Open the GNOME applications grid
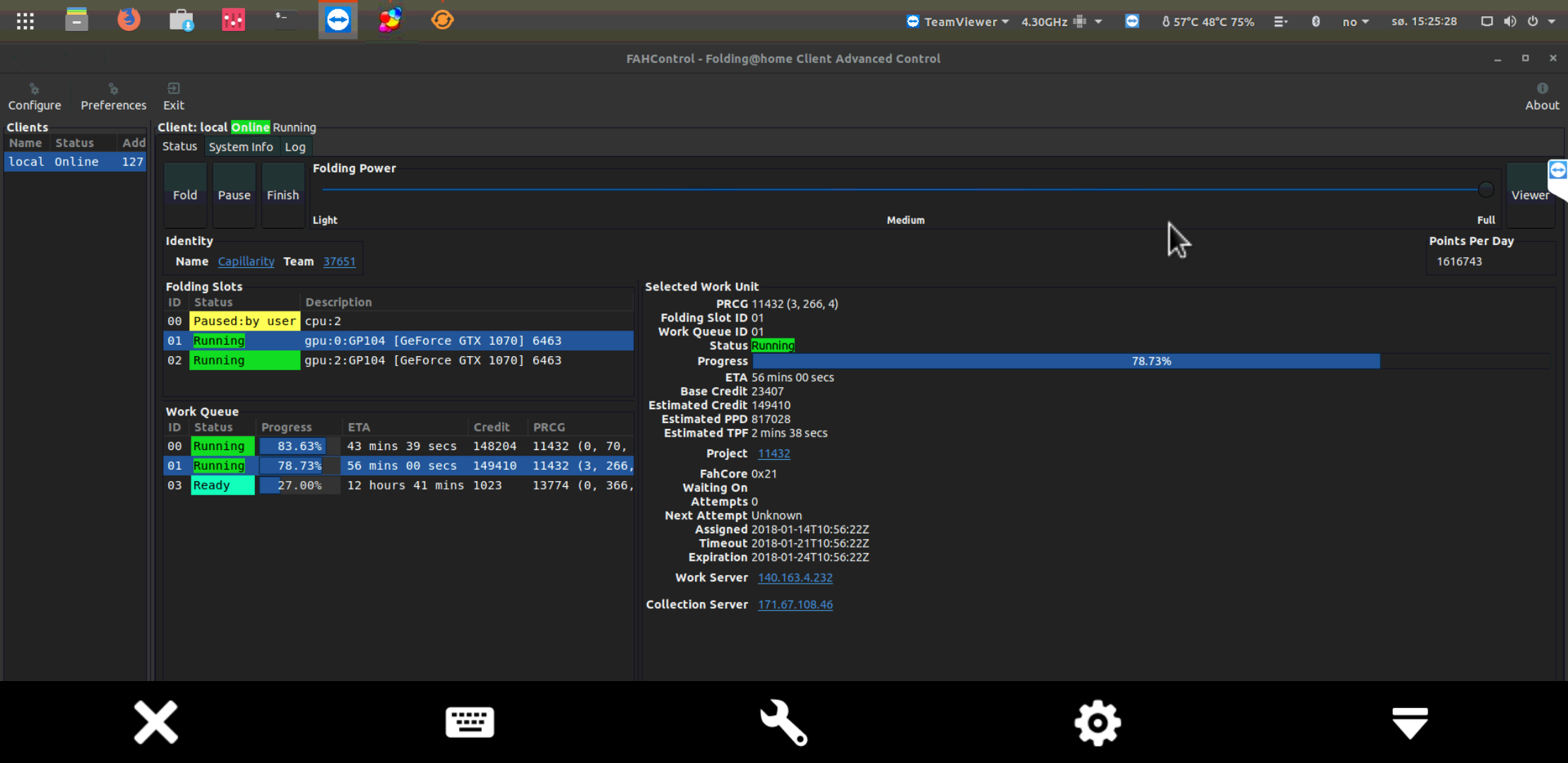Image resolution: width=1568 pixels, height=763 pixels. coord(25,21)
